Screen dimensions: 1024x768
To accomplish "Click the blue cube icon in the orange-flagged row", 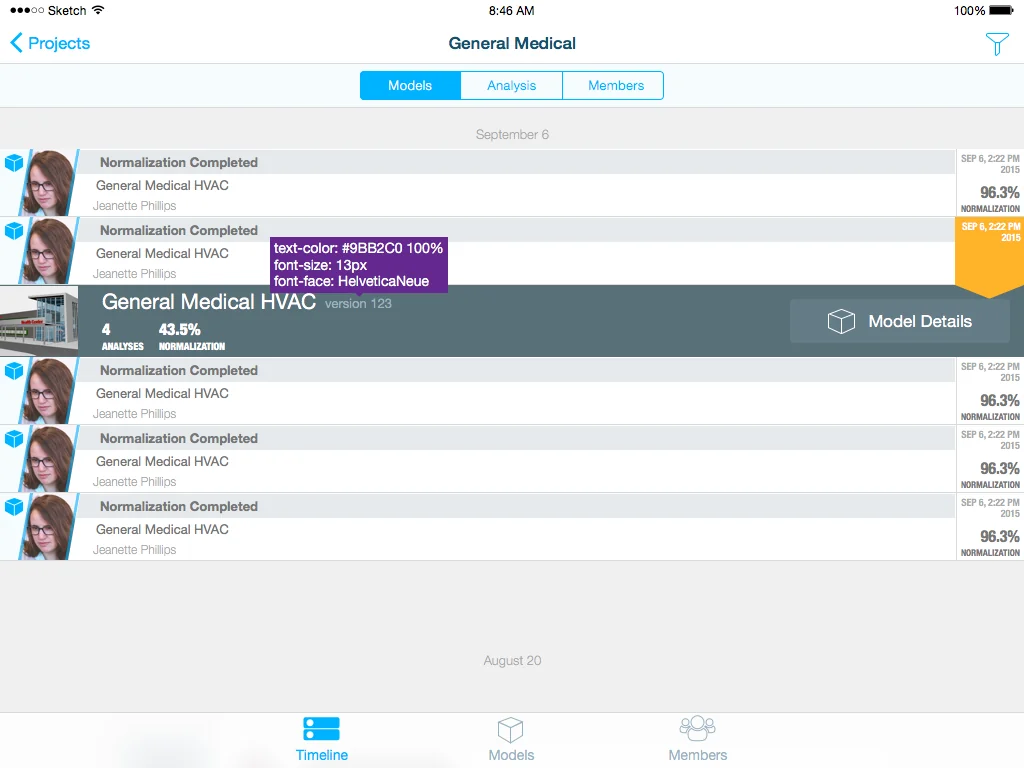I will (x=14, y=231).
